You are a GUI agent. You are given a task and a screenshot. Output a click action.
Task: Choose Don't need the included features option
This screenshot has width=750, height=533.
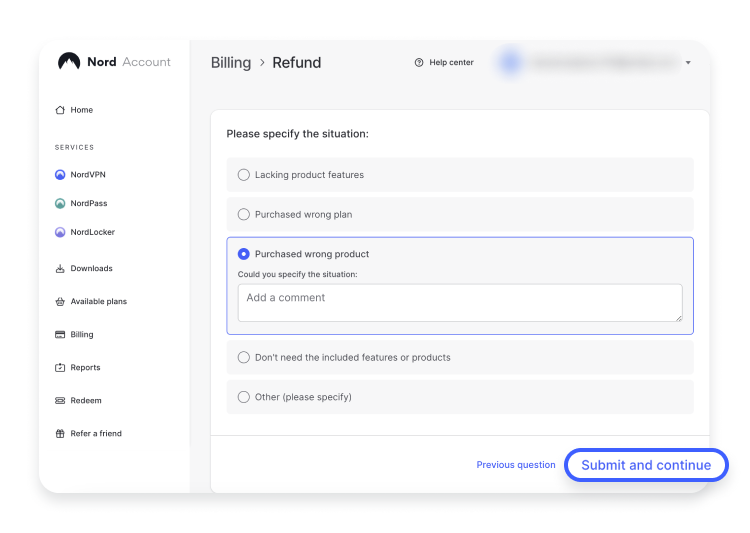244,357
